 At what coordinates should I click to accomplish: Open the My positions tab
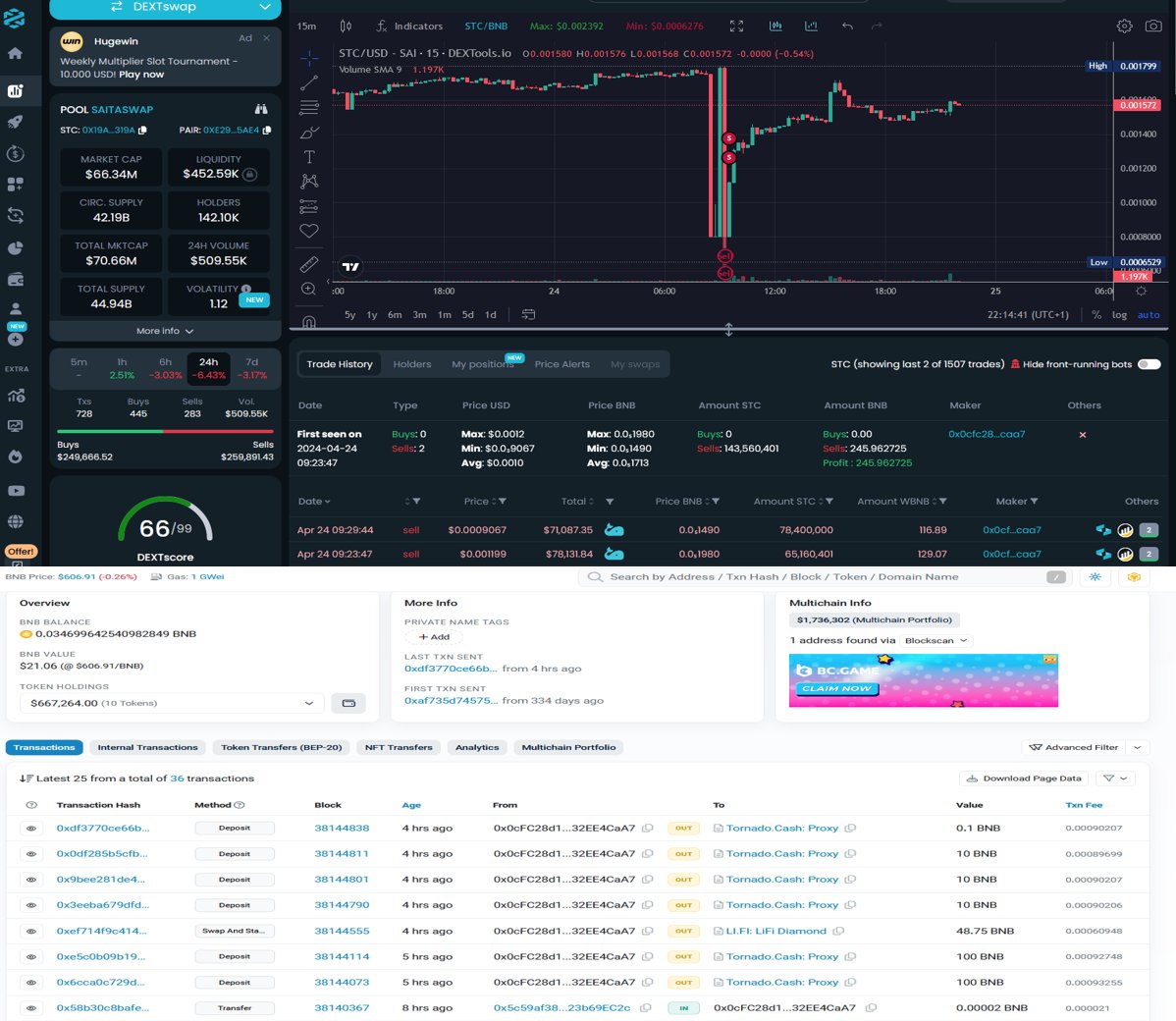pyautogui.click(x=482, y=364)
